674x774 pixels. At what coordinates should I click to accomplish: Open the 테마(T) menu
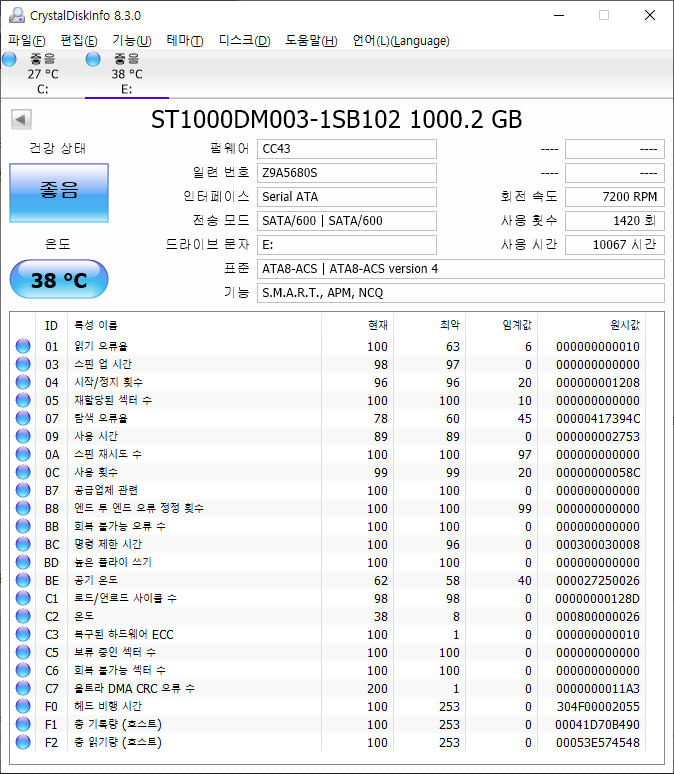pos(184,41)
